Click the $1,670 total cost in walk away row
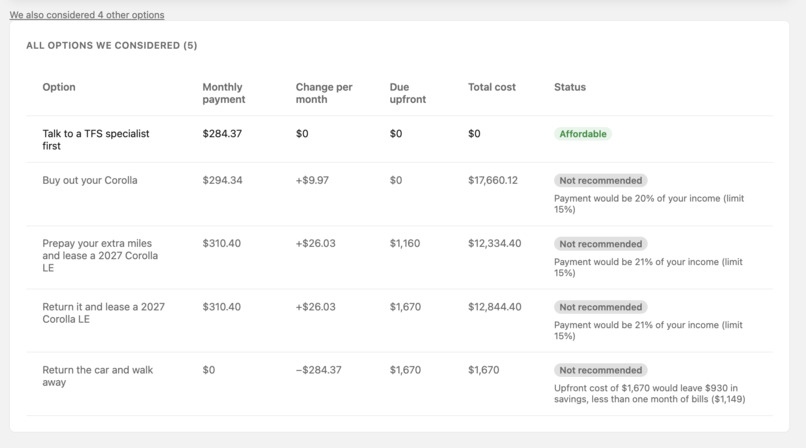 483,370
